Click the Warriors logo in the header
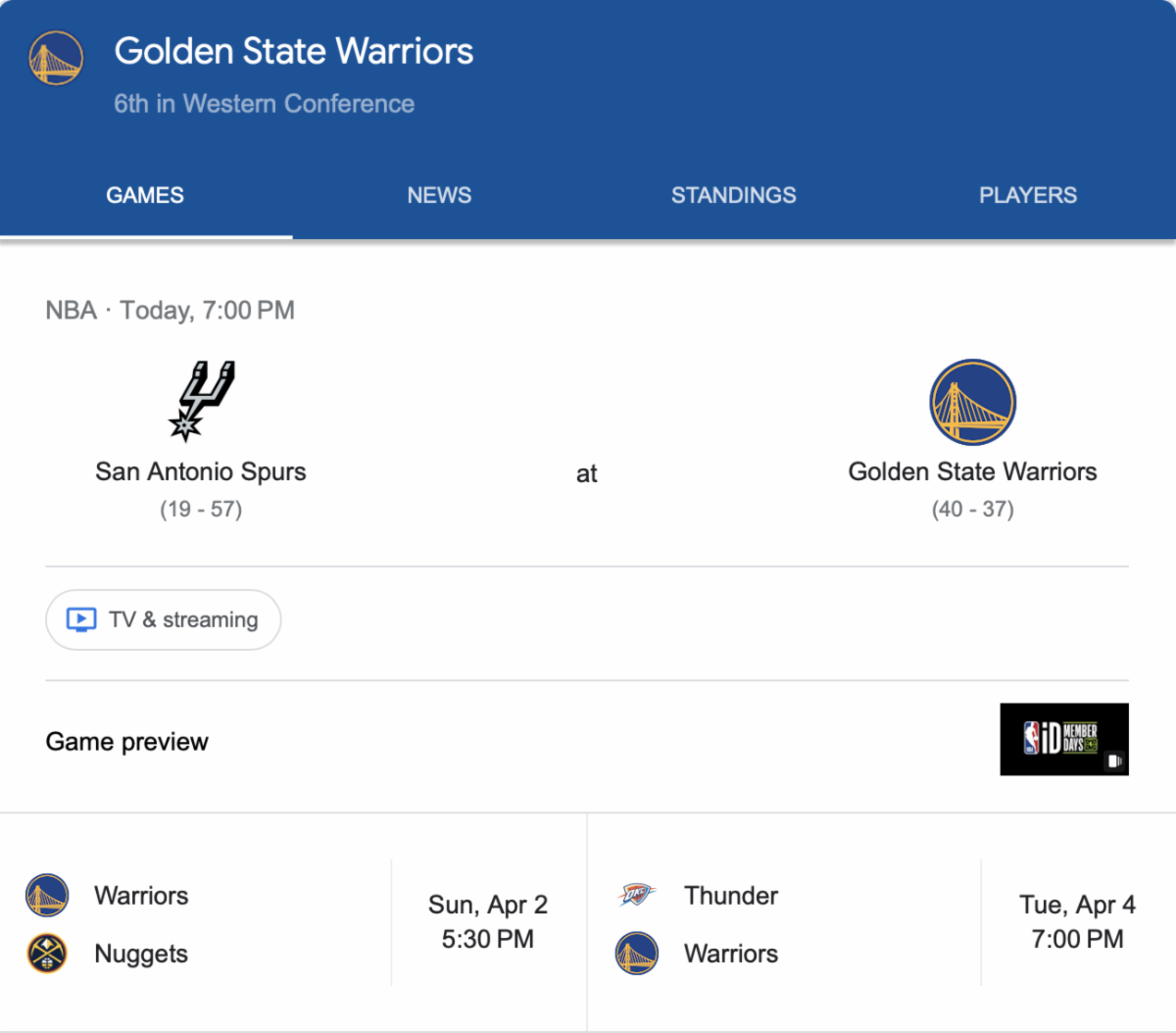The width and height of the screenshot is (1176, 1033). [56, 58]
